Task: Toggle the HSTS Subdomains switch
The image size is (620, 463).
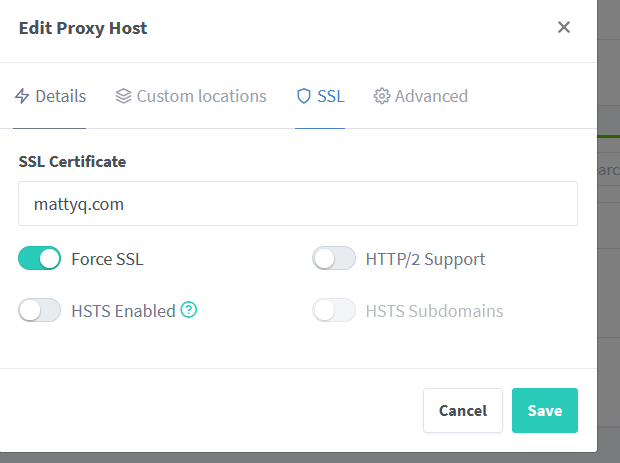Action: [x=334, y=310]
